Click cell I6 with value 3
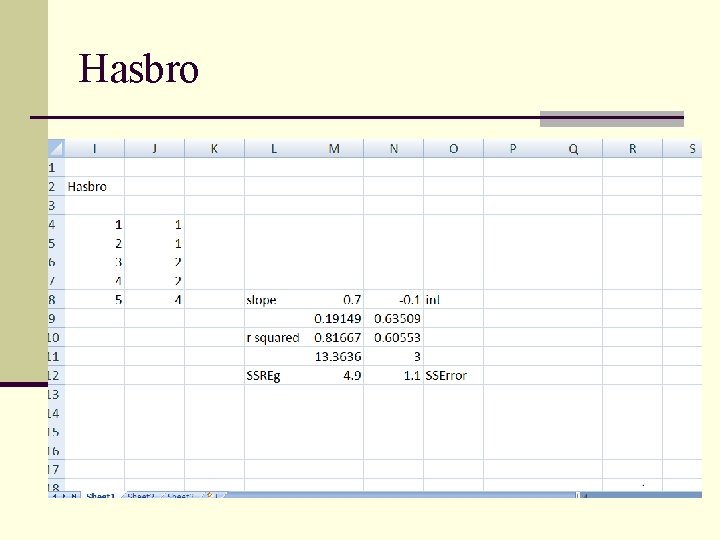The image size is (720, 540). pos(95,262)
